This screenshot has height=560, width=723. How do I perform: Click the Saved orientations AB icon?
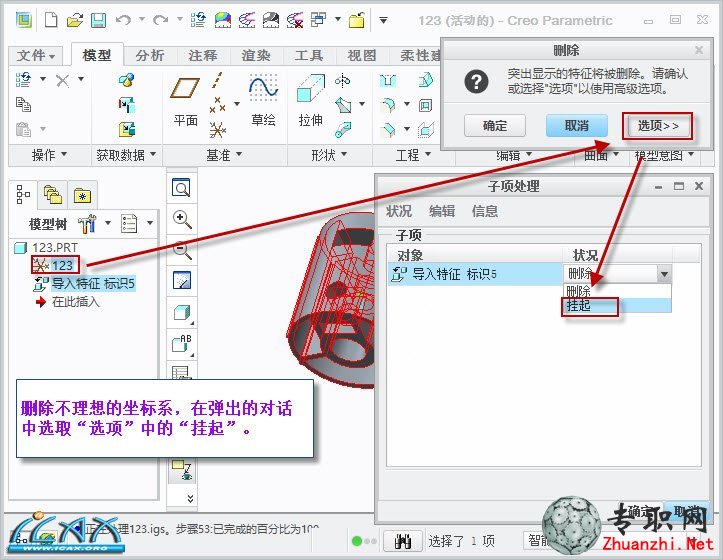pyautogui.click(x=182, y=343)
